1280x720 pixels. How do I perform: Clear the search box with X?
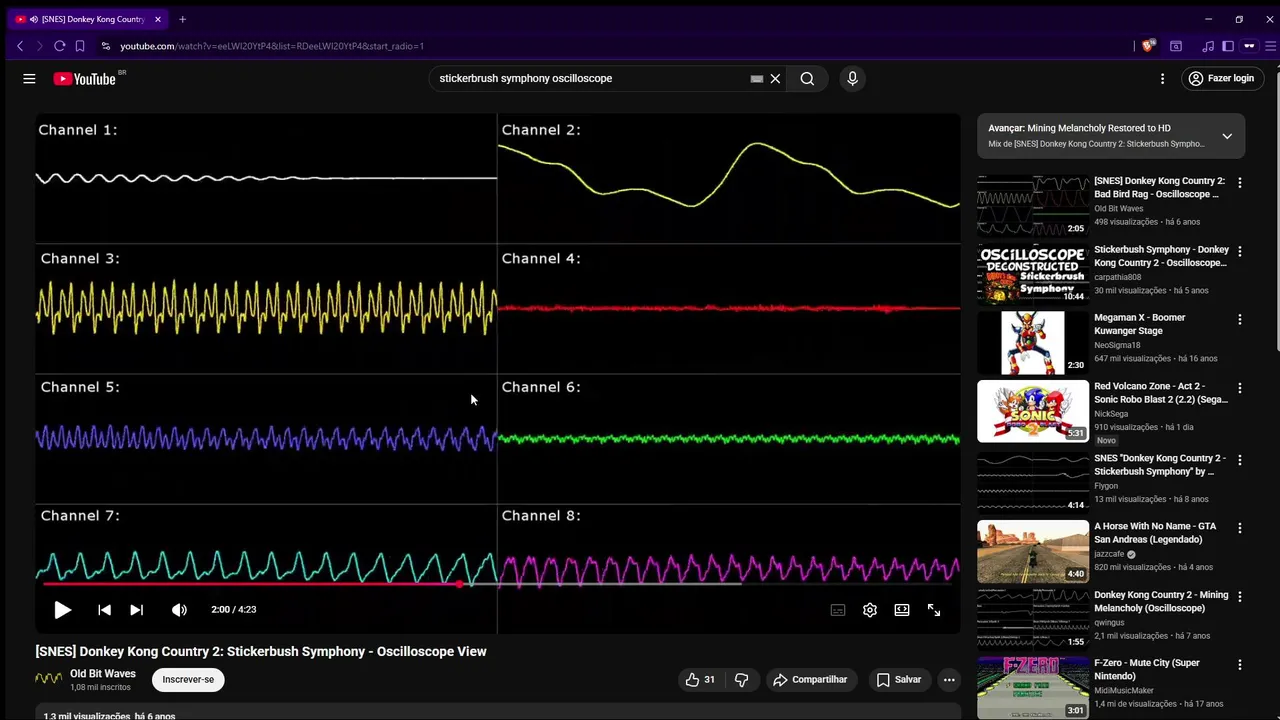coord(775,78)
